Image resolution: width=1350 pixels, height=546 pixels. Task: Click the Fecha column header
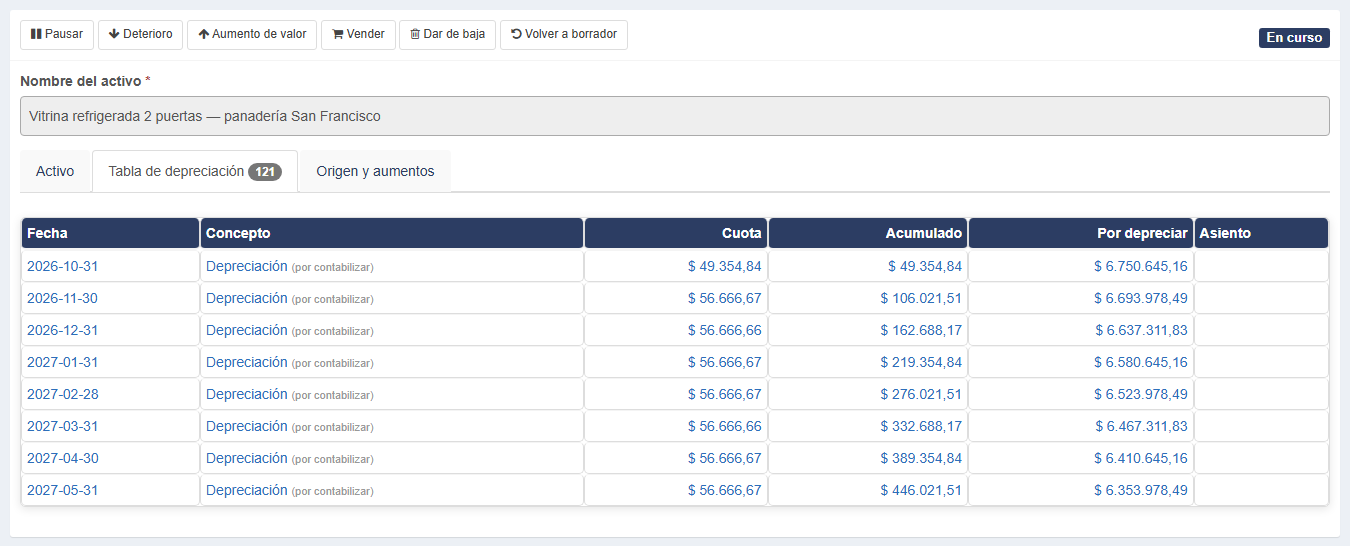[x=110, y=233]
